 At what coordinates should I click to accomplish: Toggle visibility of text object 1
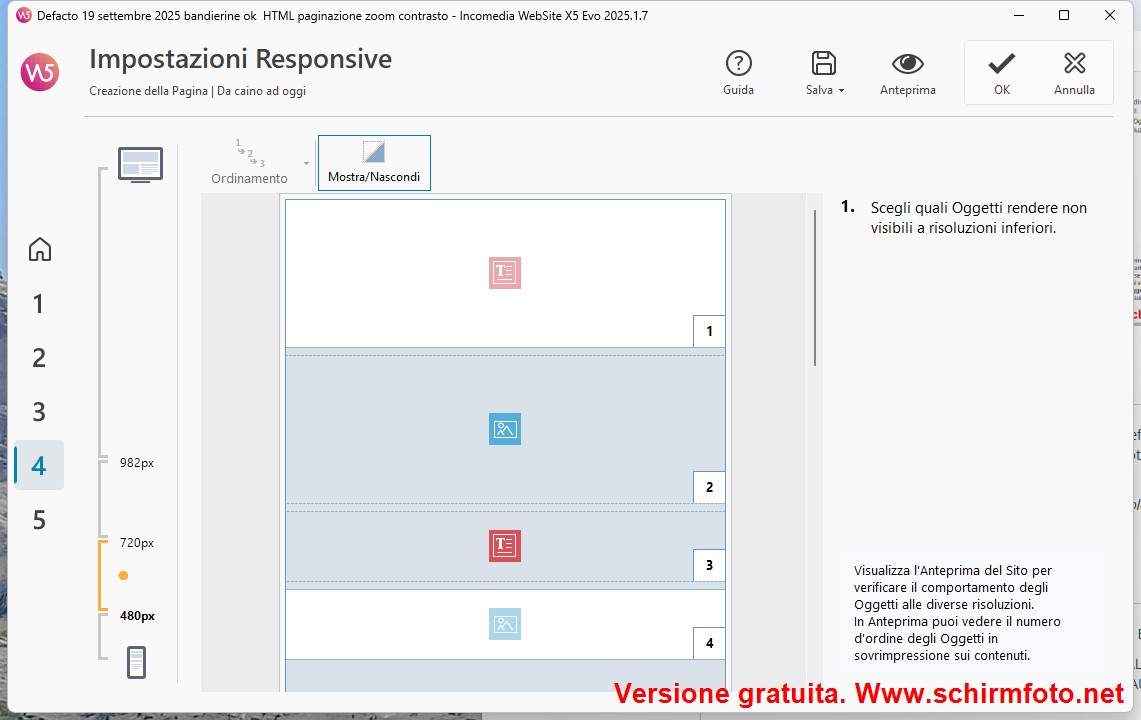[x=505, y=273]
